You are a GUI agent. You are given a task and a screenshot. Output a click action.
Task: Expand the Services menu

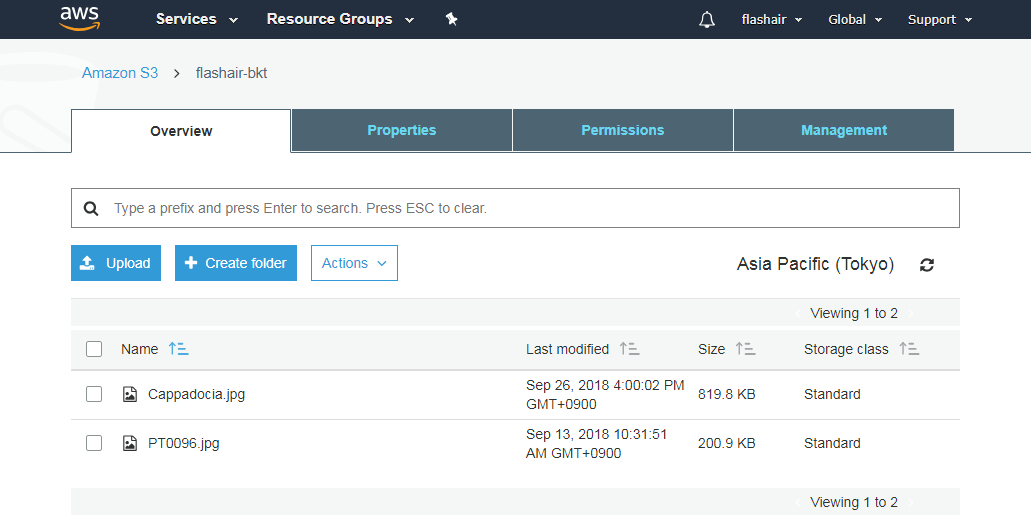[196, 19]
